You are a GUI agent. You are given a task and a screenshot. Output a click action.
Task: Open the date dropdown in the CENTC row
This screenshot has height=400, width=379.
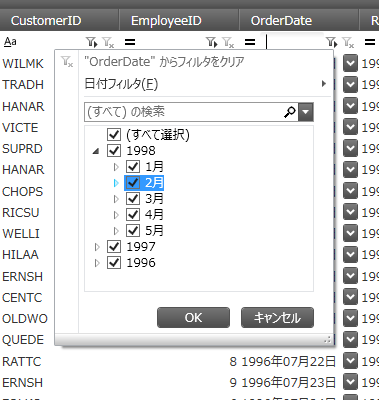coord(350,297)
